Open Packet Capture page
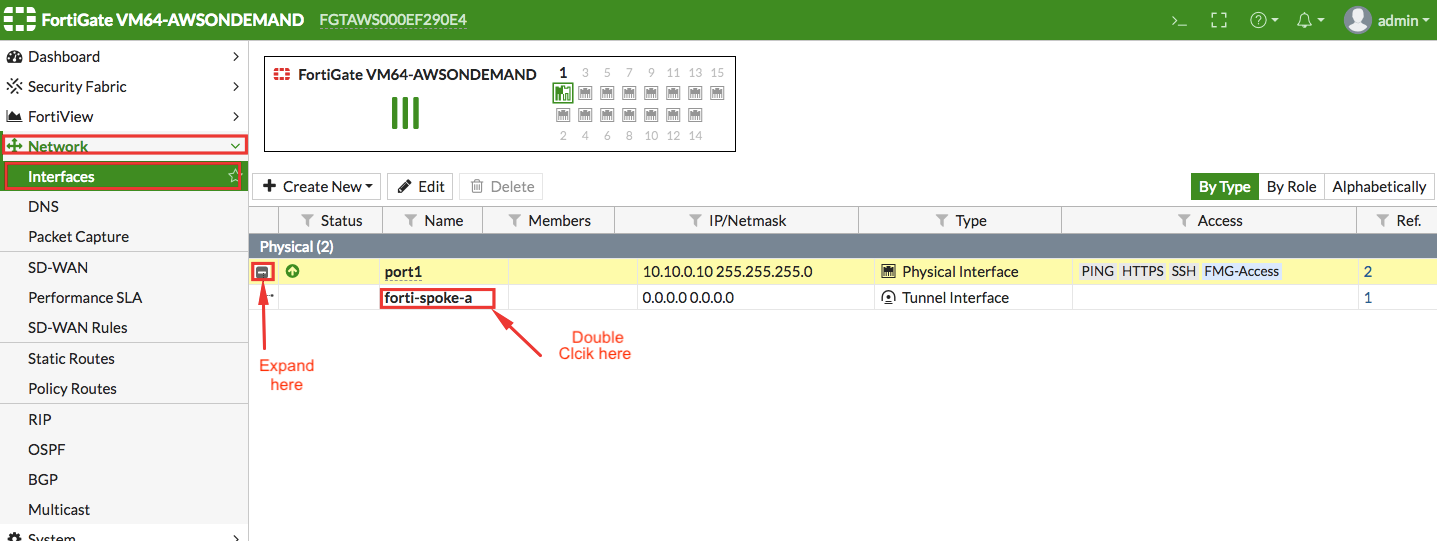Viewport: 1437px width, 541px height. click(x=124, y=236)
